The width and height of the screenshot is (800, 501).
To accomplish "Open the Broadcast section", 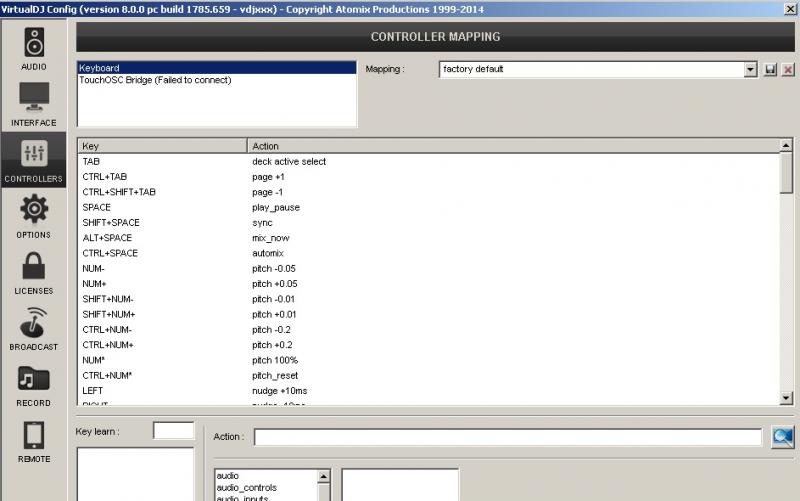I will click(x=34, y=329).
